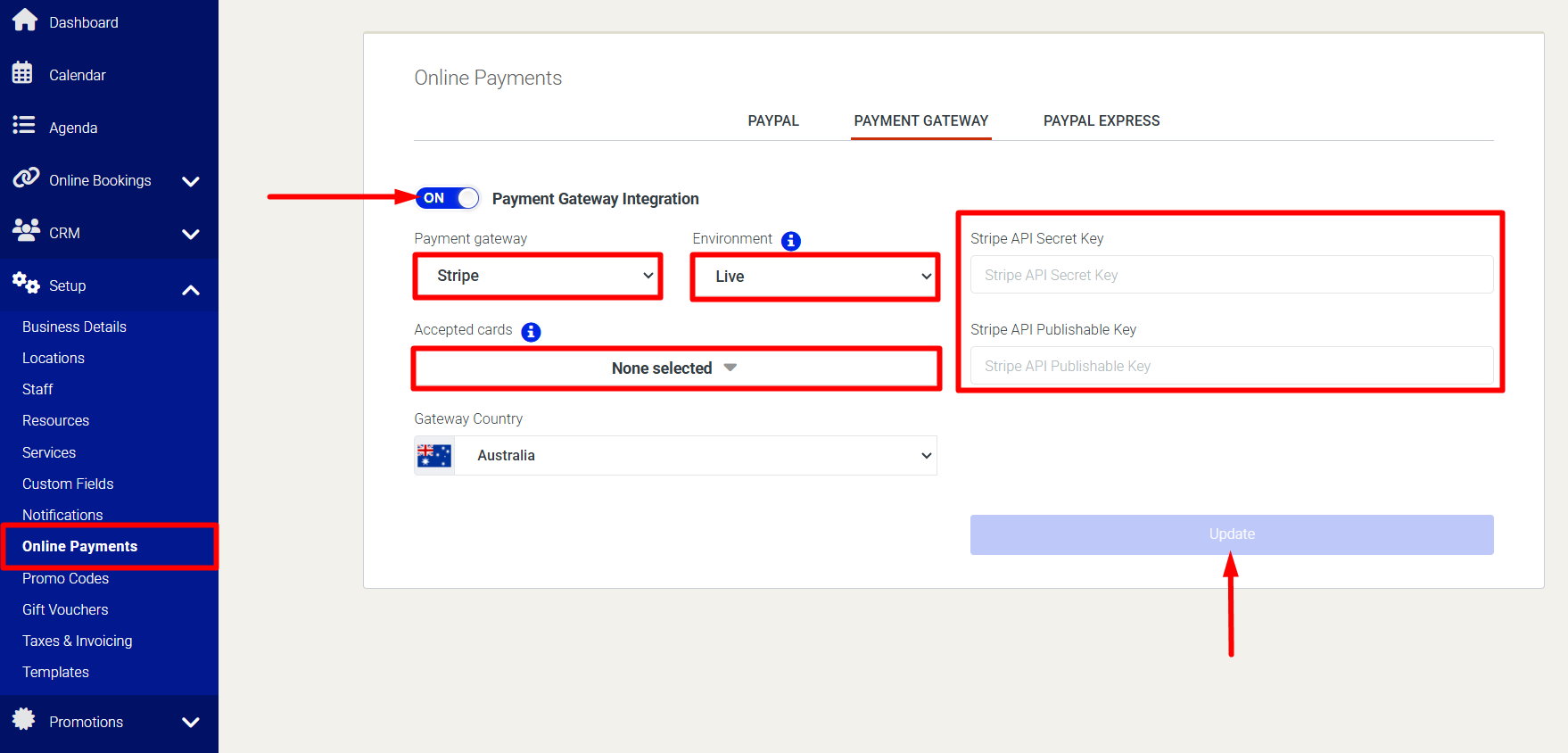Click the Promotions badge icon
Image resolution: width=1568 pixels, height=753 pixels.
point(24,719)
